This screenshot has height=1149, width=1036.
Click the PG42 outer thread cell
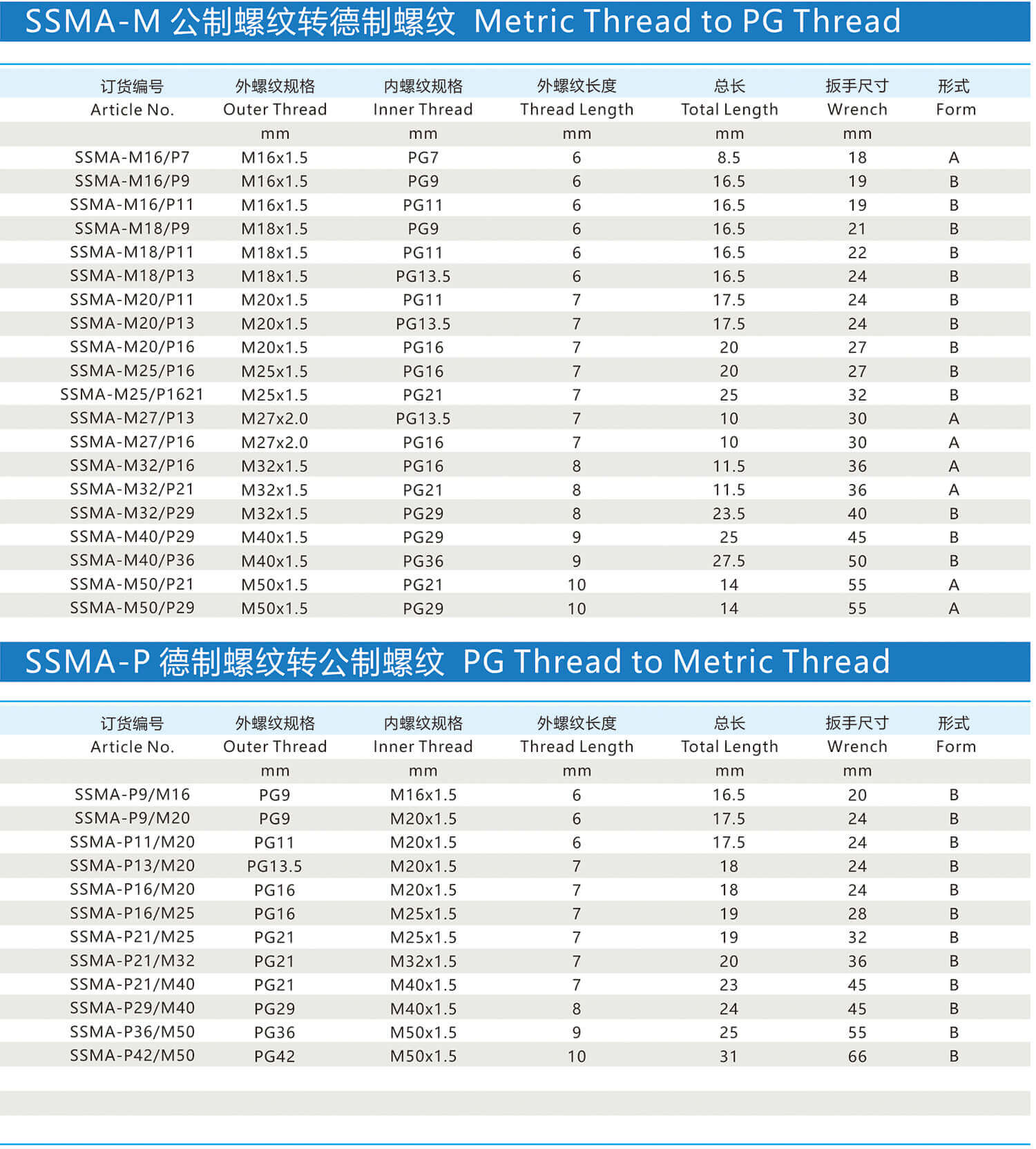(274, 1056)
